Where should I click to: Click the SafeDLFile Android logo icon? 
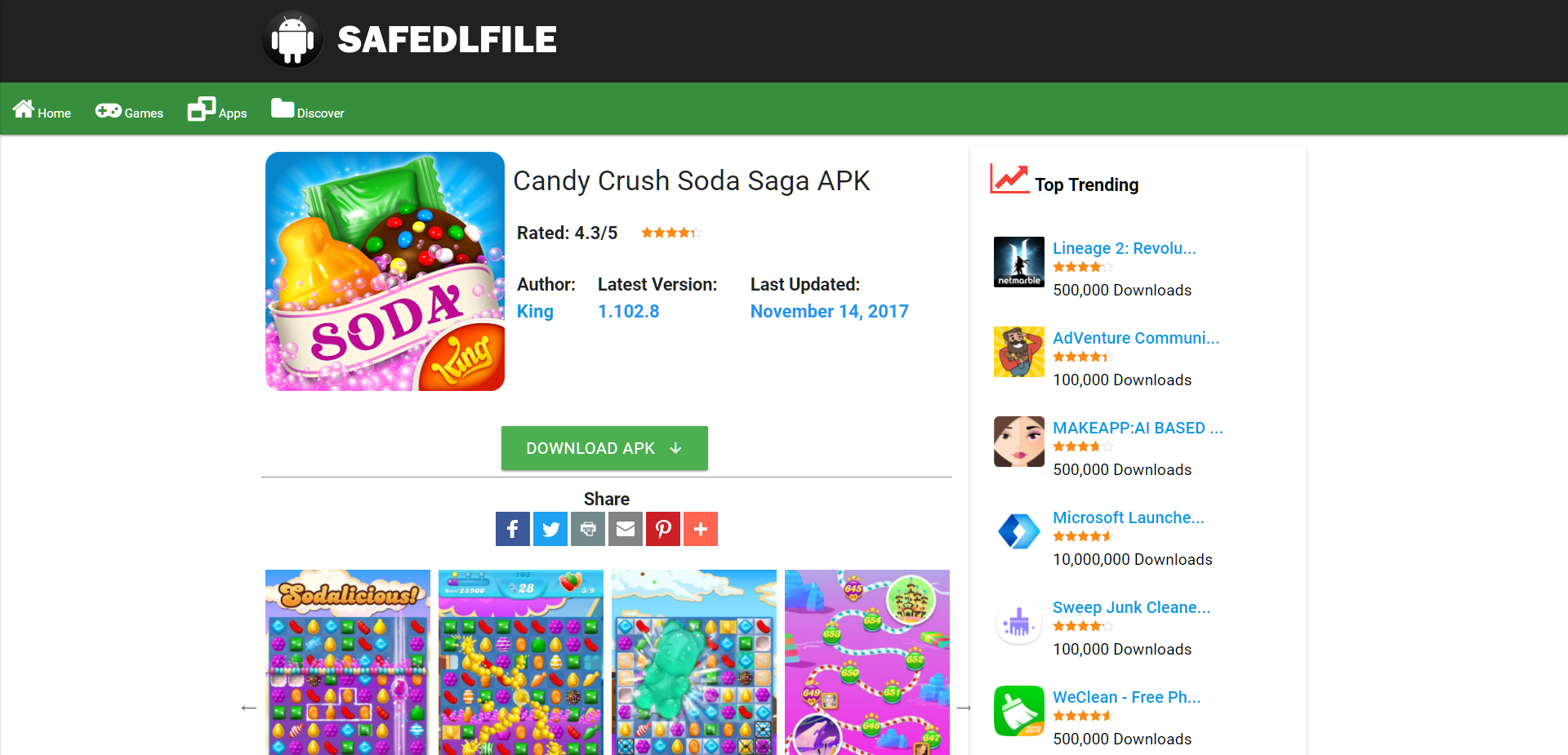tap(292, 39)
